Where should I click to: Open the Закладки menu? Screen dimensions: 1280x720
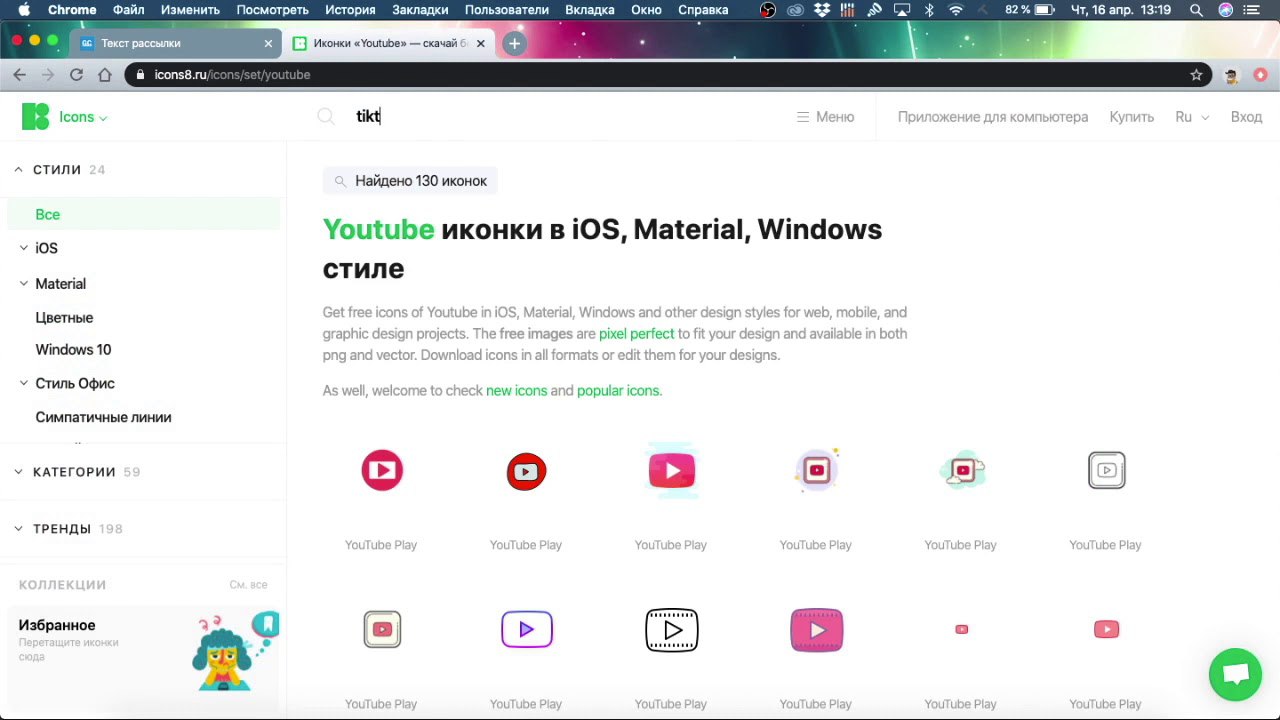coord(420,10)
